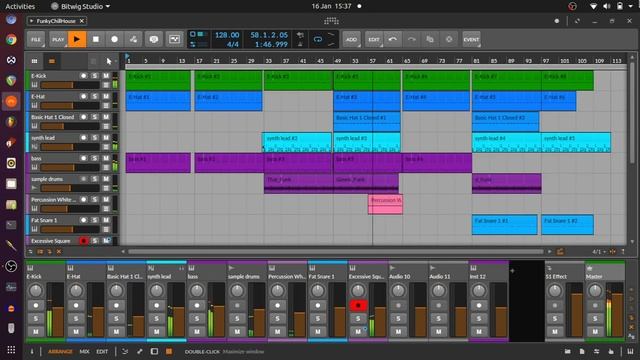This screenshot has width=640, height=360.
Task: Switch to the MIX view
Action: (x=84, y=351)
